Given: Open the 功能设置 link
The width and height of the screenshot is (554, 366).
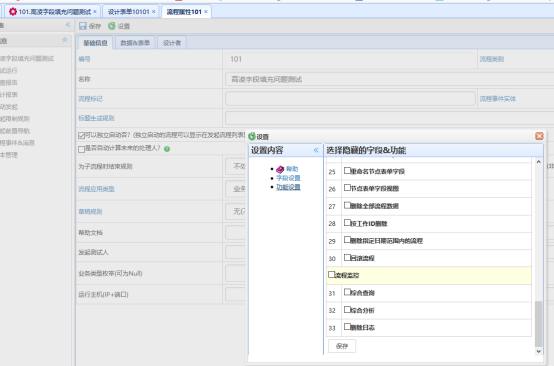Looking at the screenshot, I should (288, 187).
